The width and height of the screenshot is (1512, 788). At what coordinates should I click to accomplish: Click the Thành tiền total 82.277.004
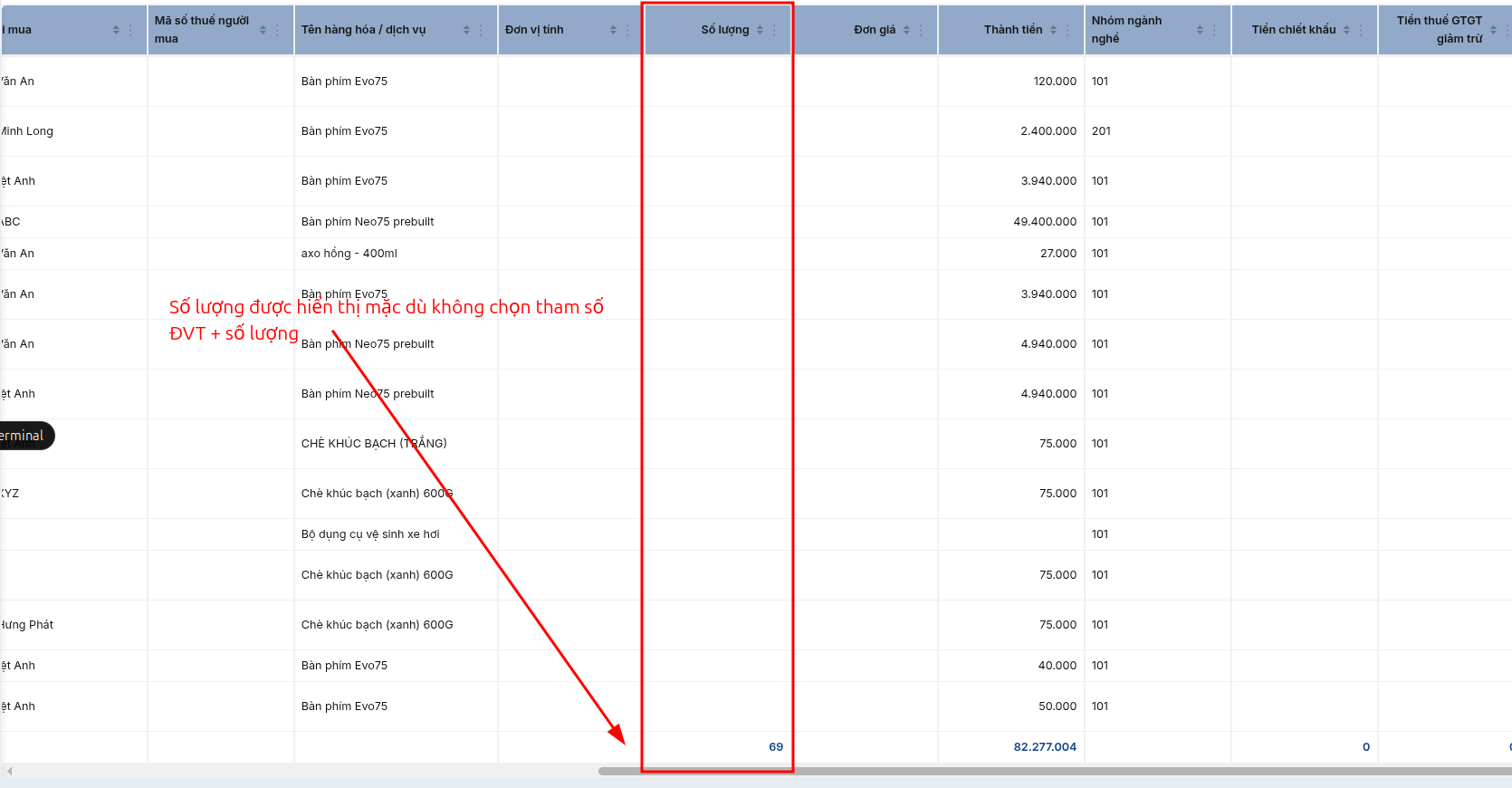coord(1045,747)
